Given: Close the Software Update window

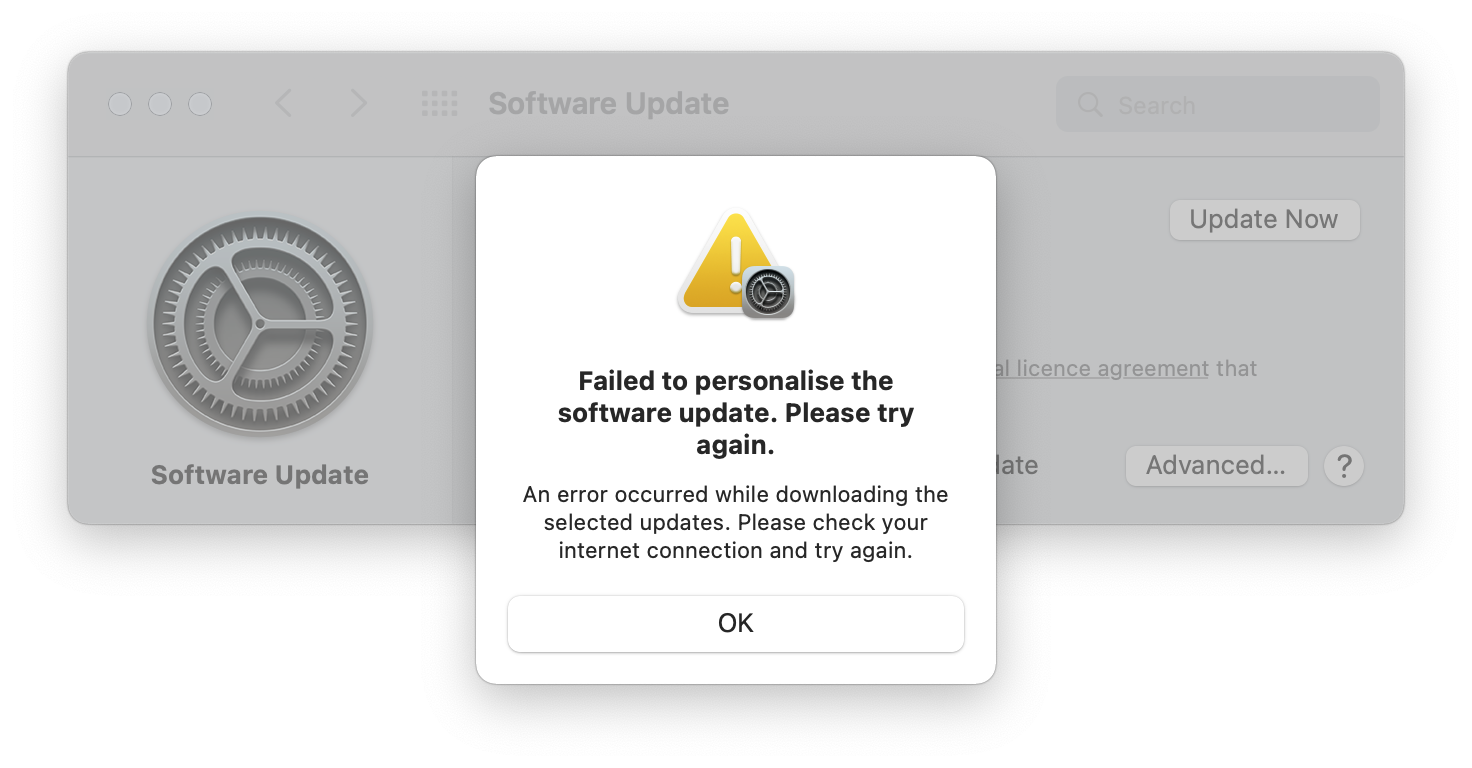Looking at the screenshot, I should tap(120, 104).
